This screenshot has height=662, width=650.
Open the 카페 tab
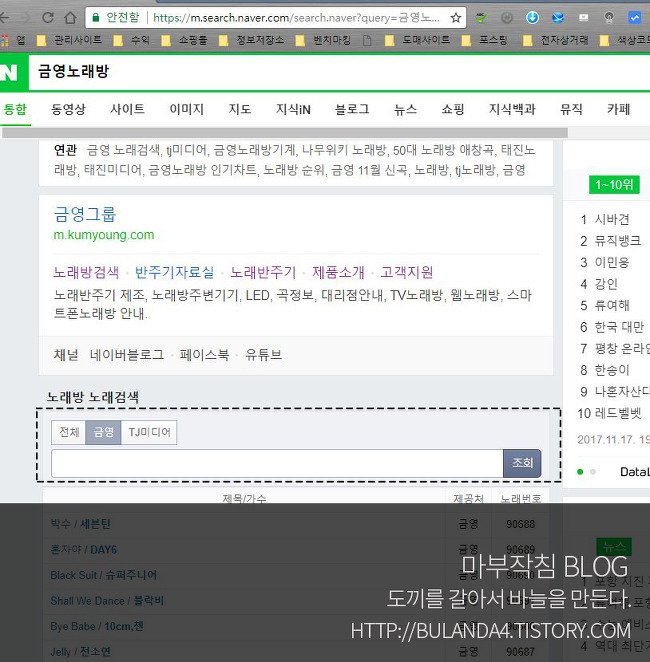[618, 109]
